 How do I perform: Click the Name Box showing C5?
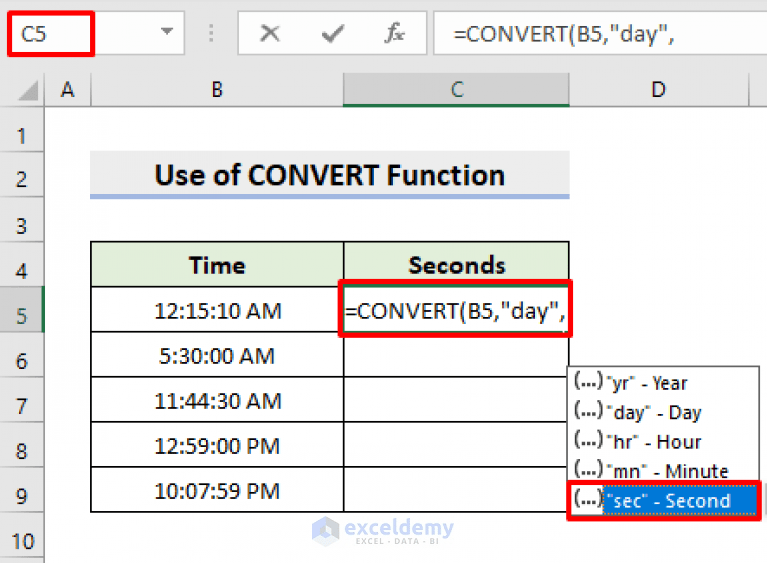(x=51, y=34)
